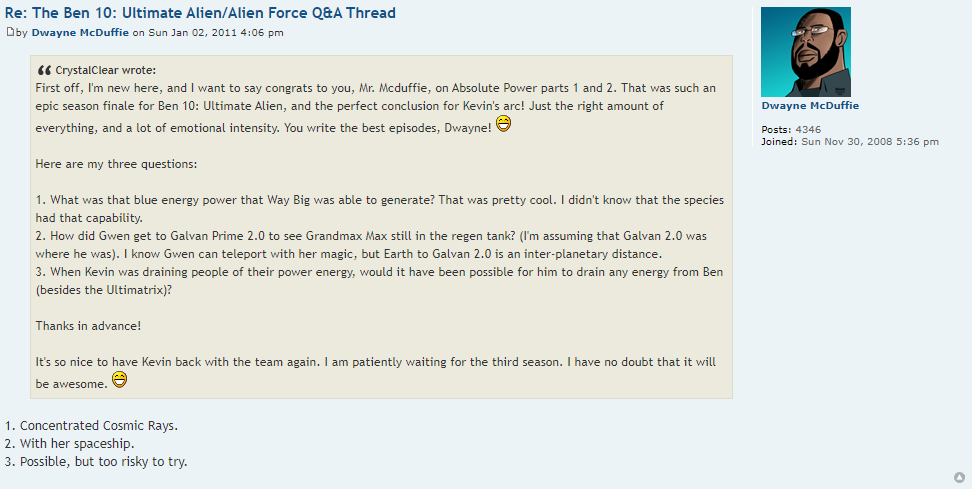
Task: Jump to top using the bottom-right arrow icon
Action: pos(959,477)
